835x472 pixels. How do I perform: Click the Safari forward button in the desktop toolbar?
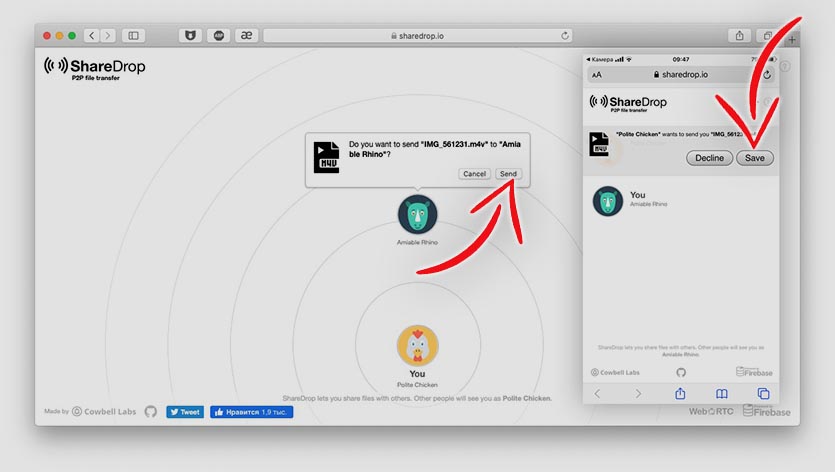pyautogui.click(x=108, y=36)
